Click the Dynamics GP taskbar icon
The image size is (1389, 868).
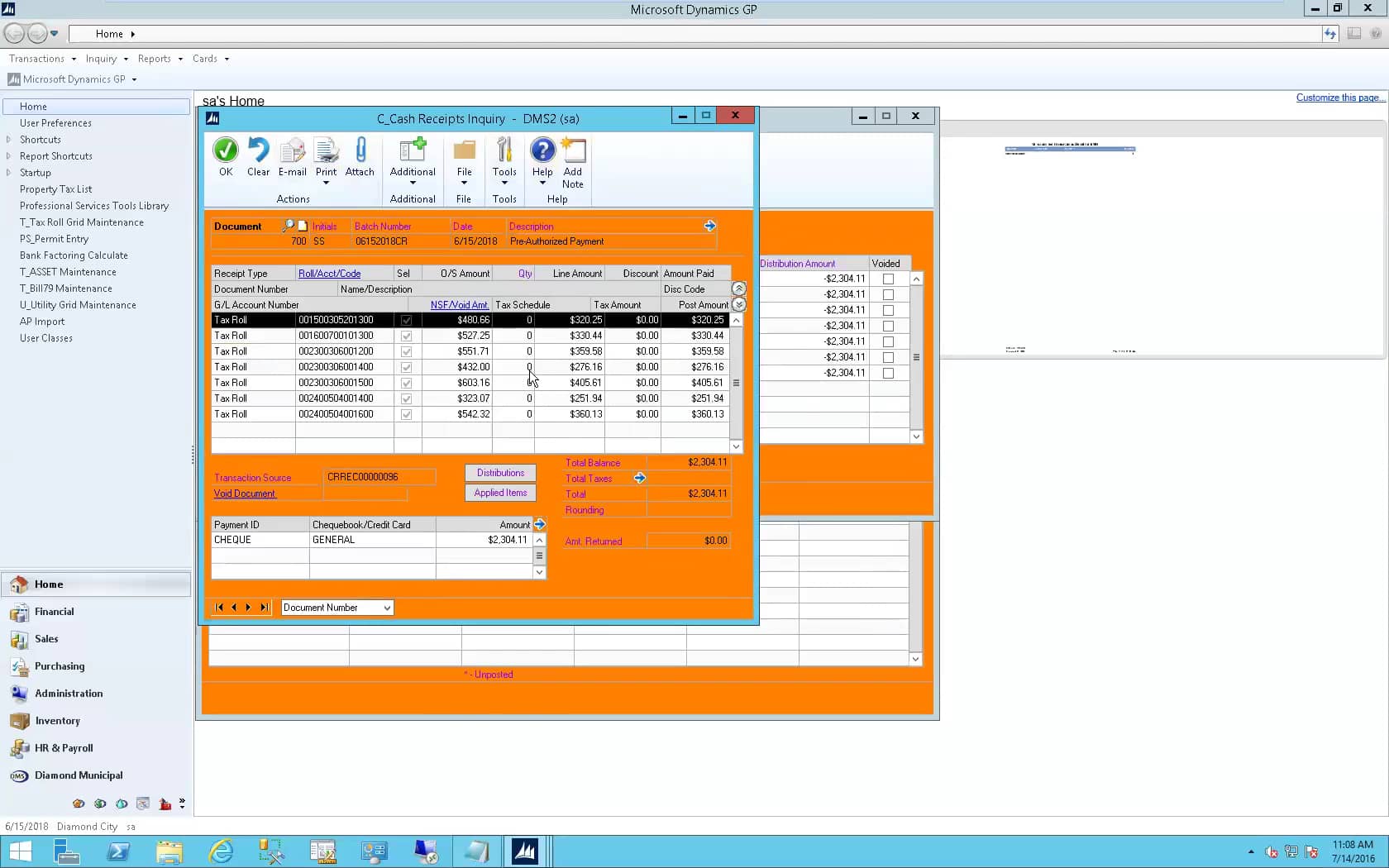[x=525, y=851]
